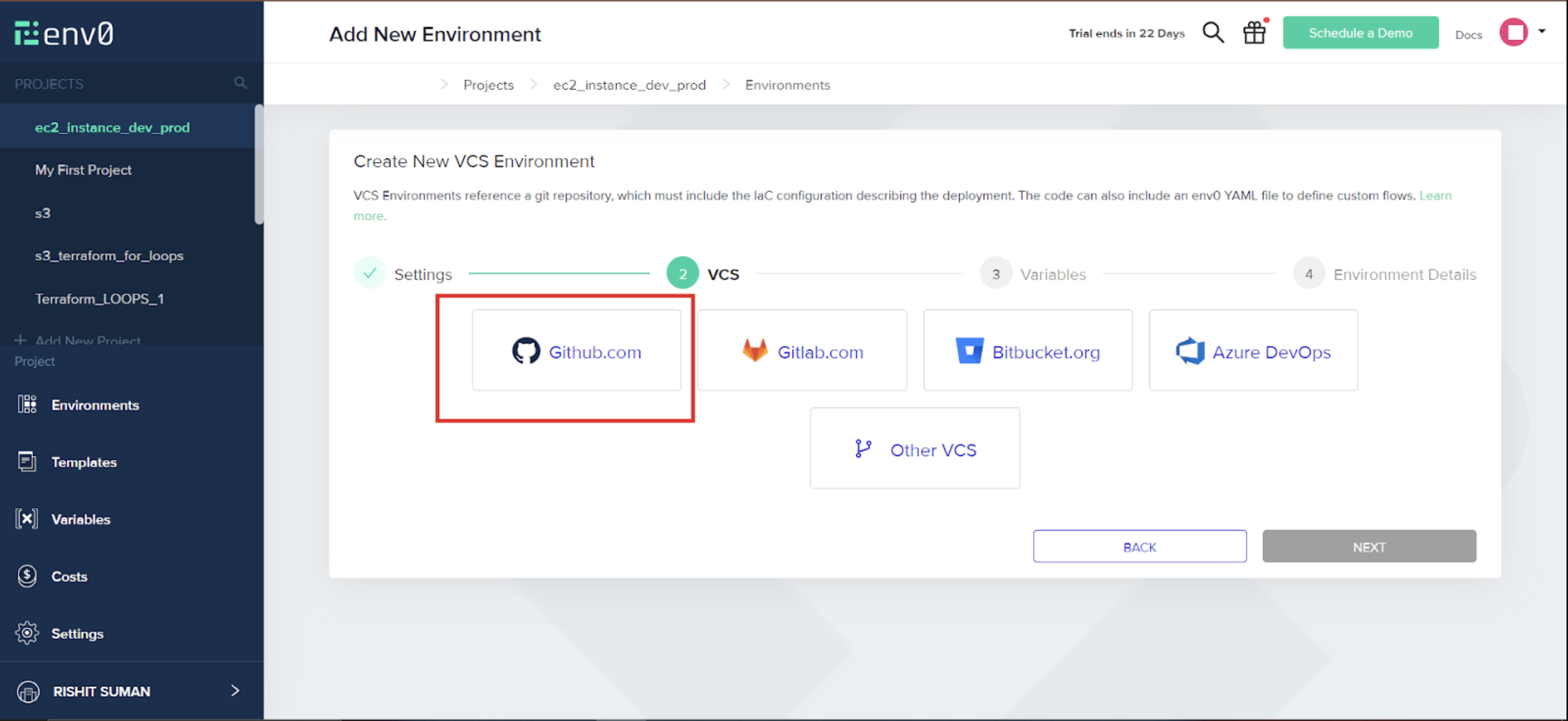Click the Schedule a Demo button
The height and width of the screenshot is (721, 1568).
[x=1360, y=33]
